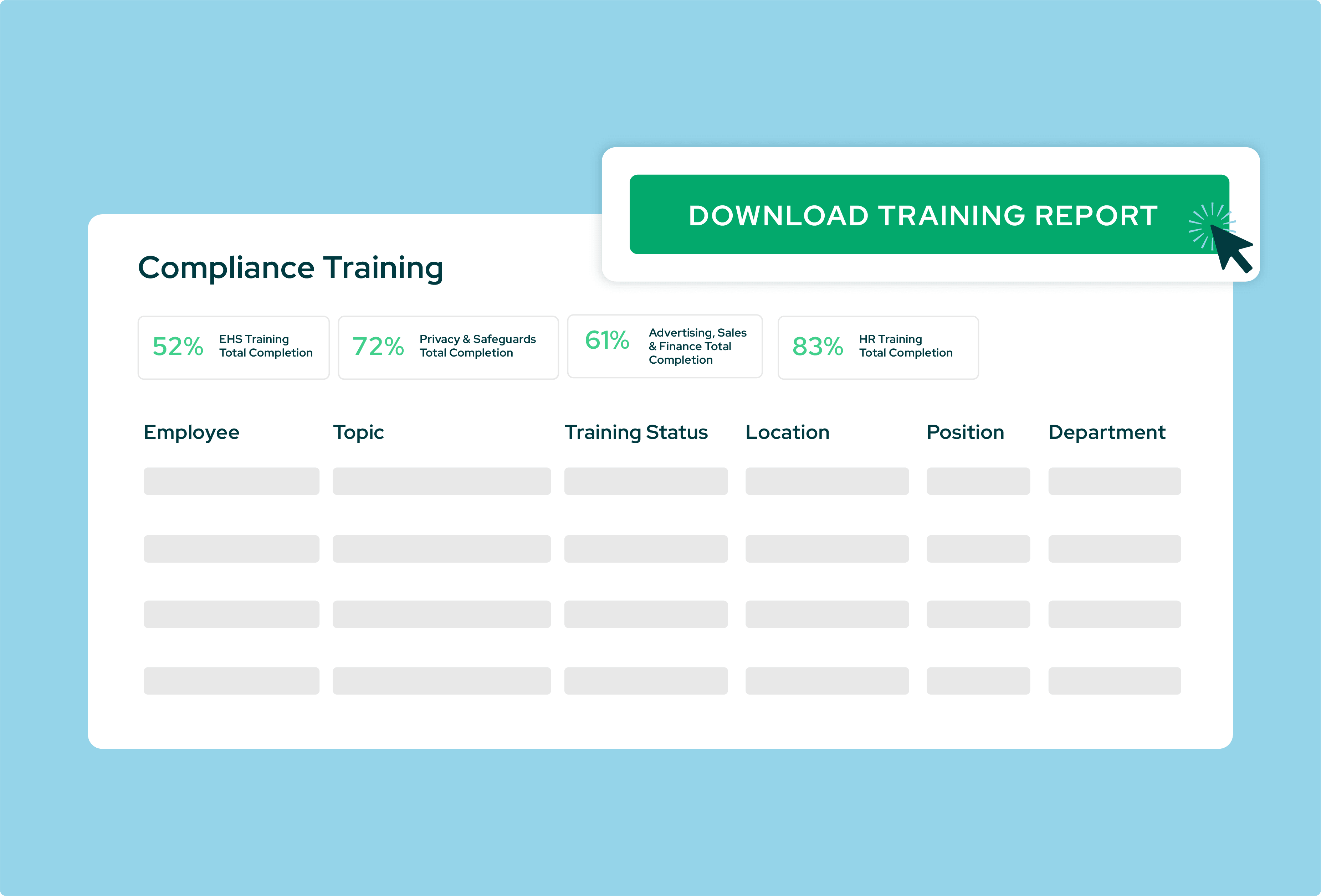Click the Compliance Training heading
This screenshot has height=896, width=1321.
click(291, 268)
